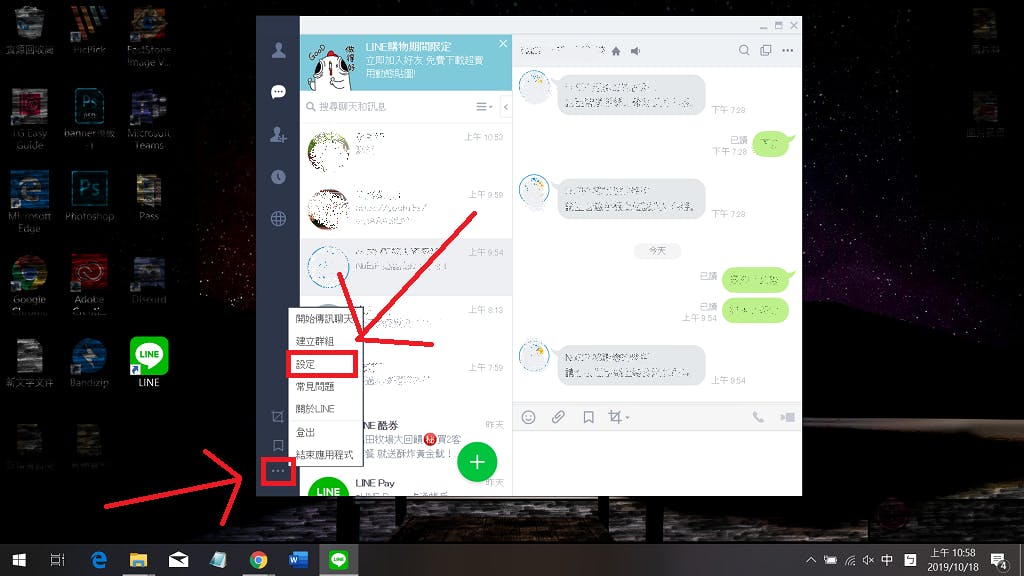This screenshot has height=576, width=1024.
Task: Click the three-dot more button in sidebar
Action: click(278, 471)
